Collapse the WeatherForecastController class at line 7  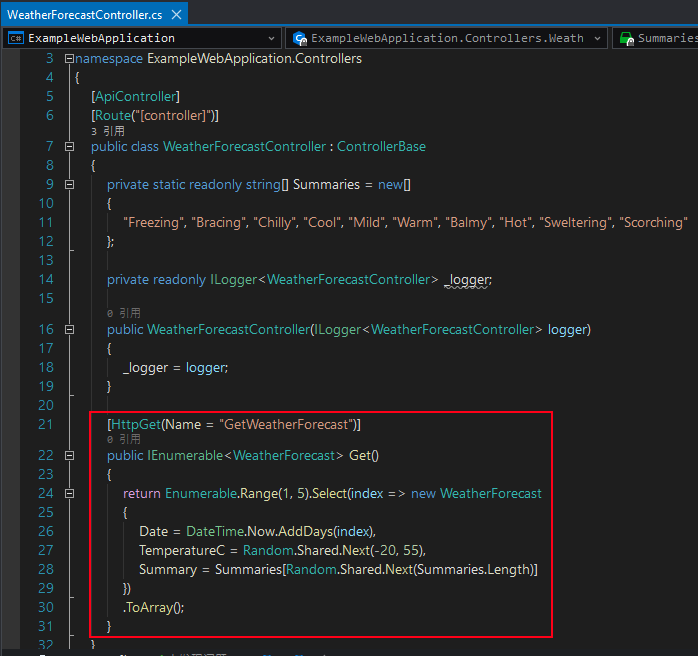pyautogui.click(x=69, y=146)
